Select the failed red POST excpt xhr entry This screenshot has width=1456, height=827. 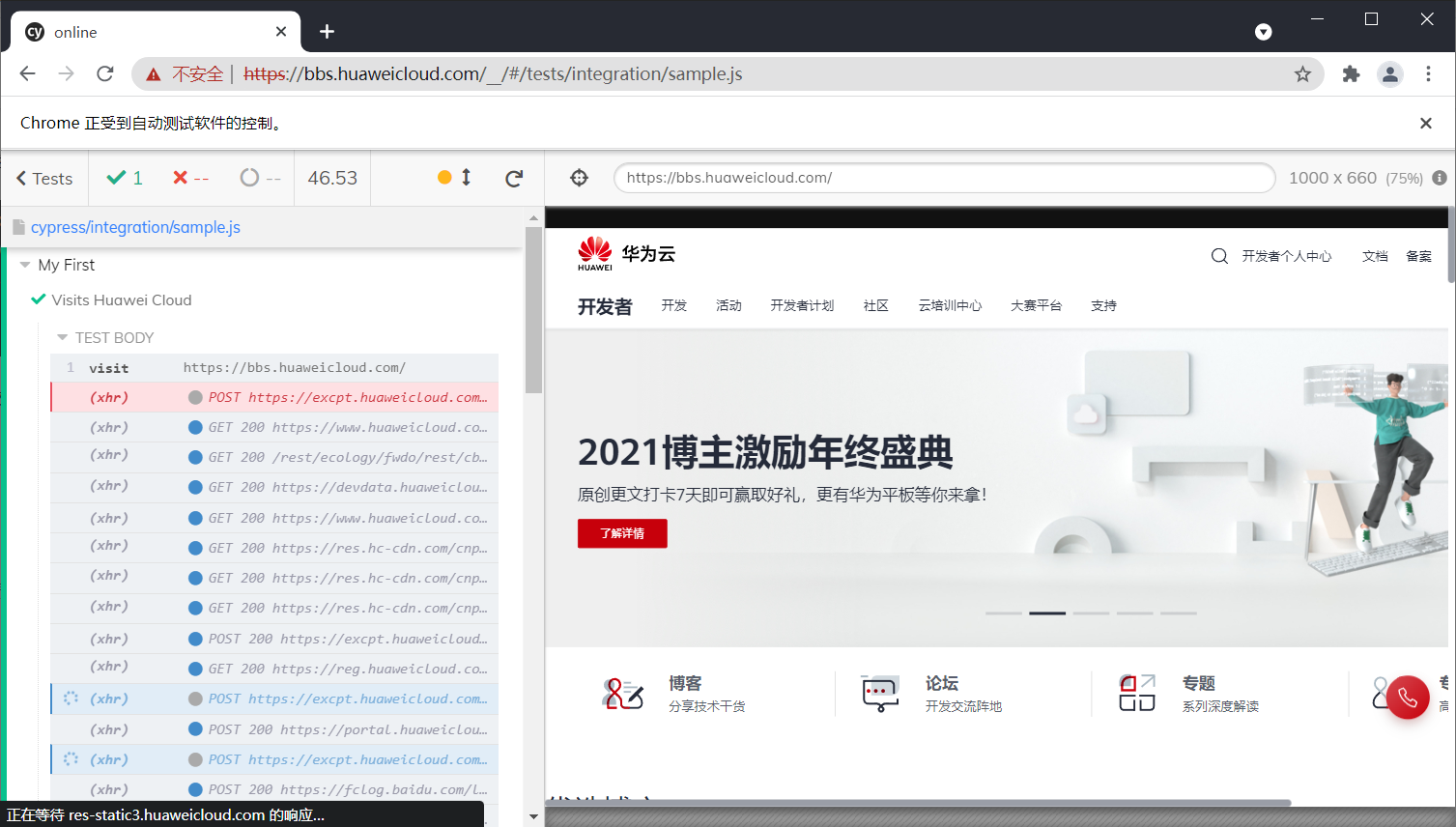tap(274, 397)
